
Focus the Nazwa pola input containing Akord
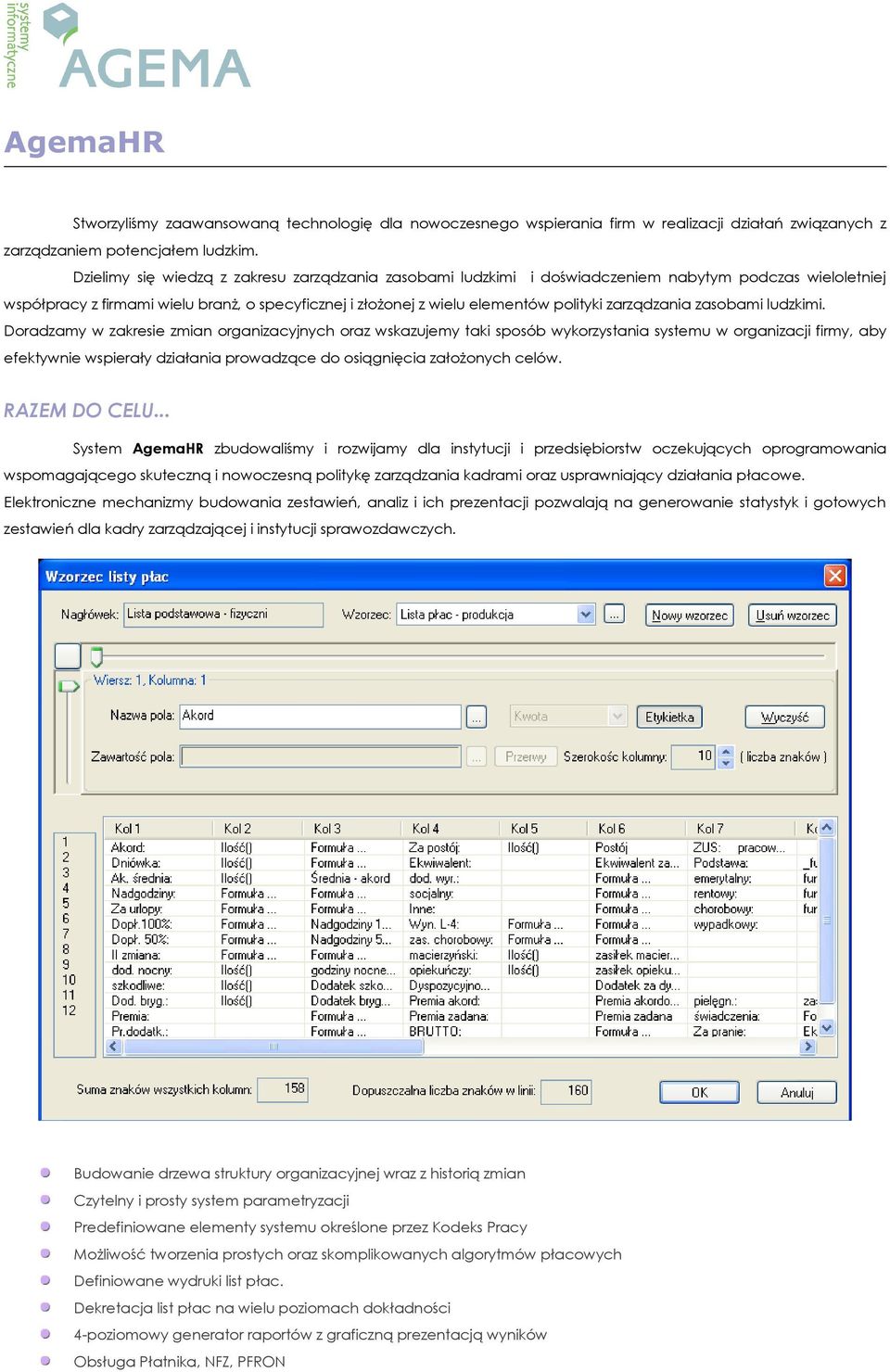[x=320, y=716]
